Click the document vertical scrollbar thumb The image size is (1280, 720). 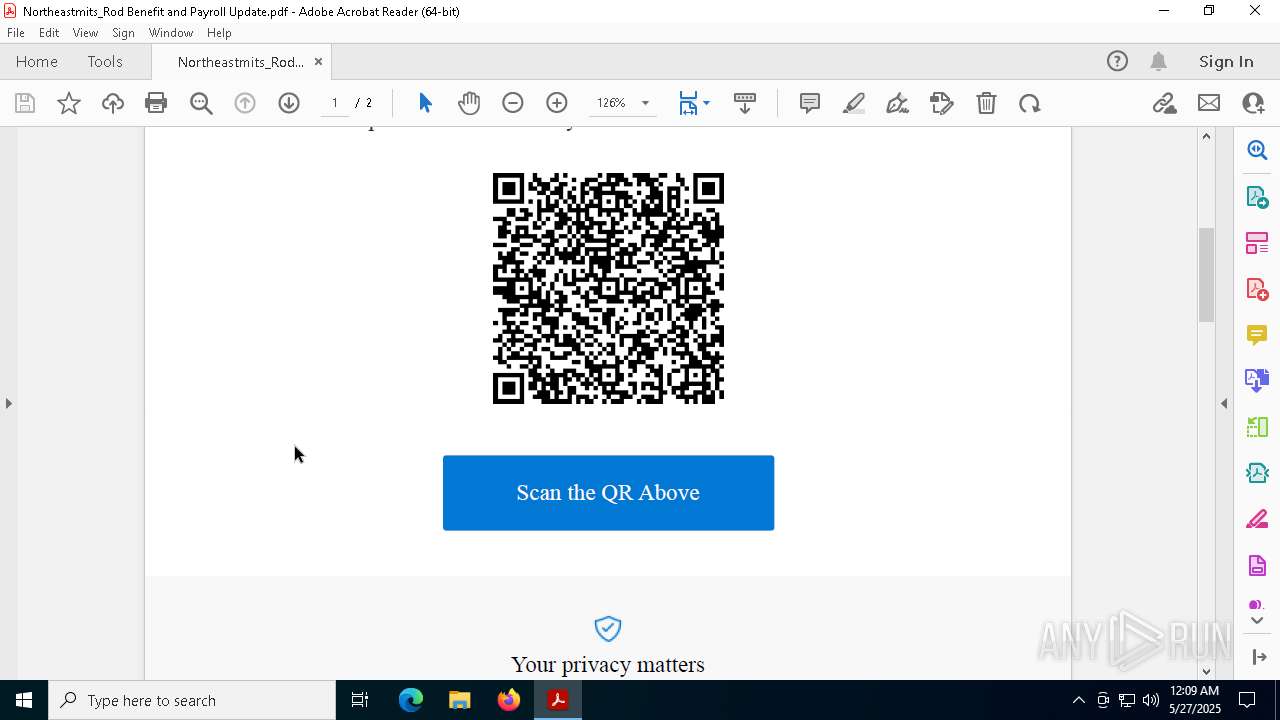click(x=1206, y=275)
